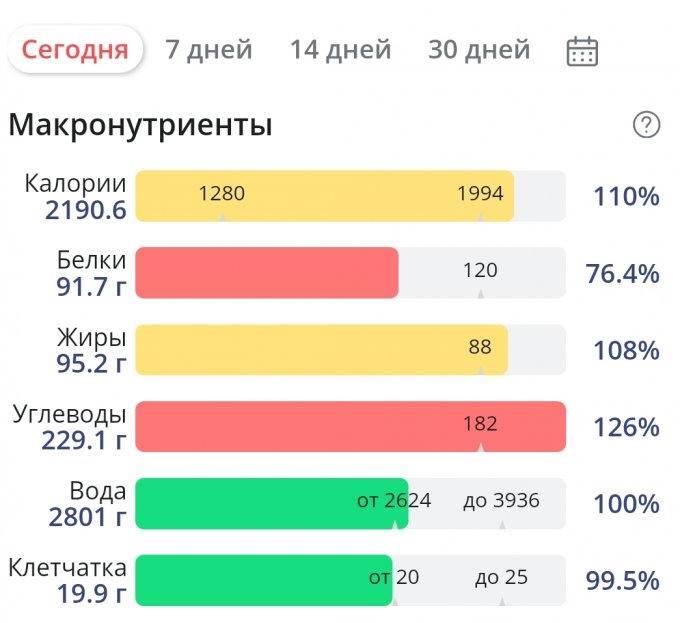Select the Сегодня tab
Screen dimensions: 680x623
(75, 49)
